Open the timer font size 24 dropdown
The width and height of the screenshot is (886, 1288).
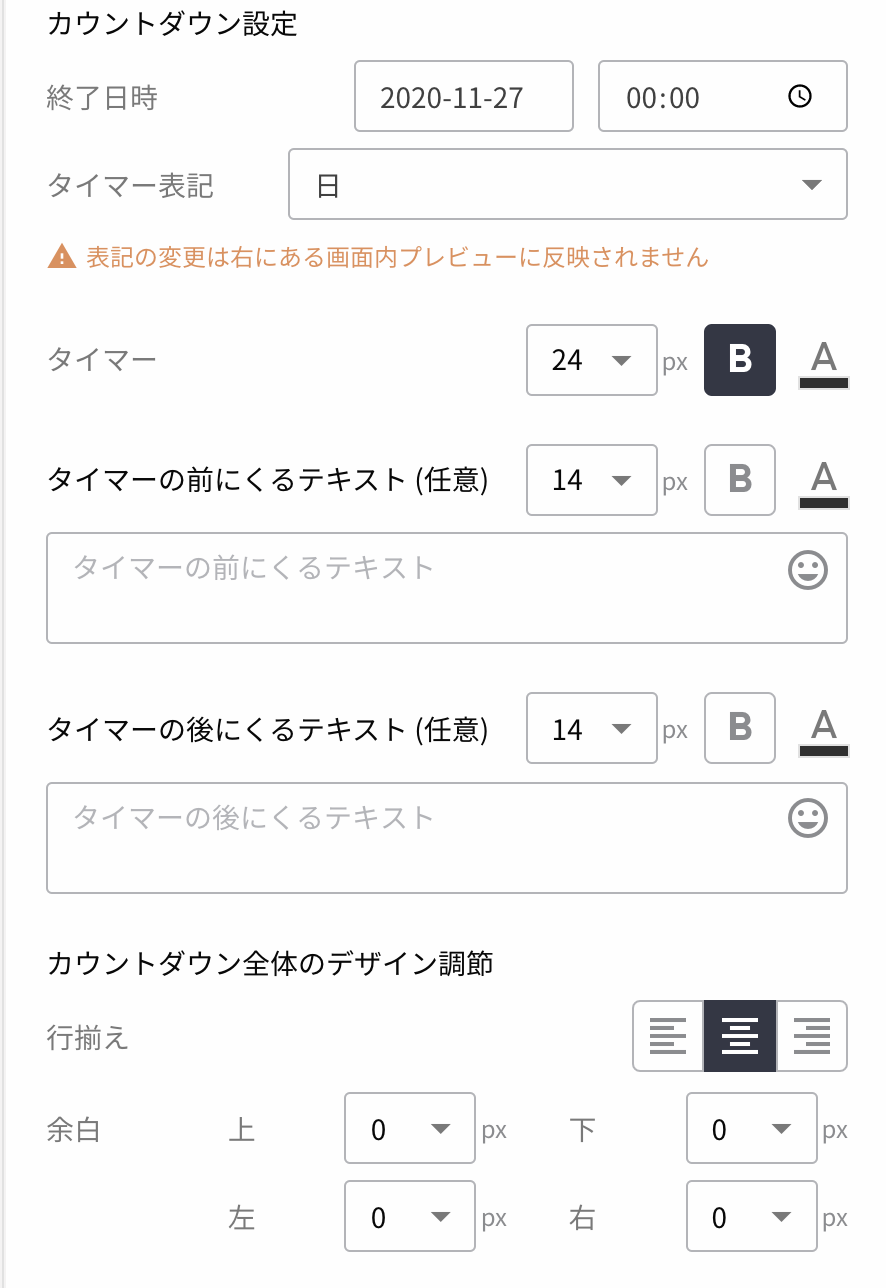[x=592, y=360]
